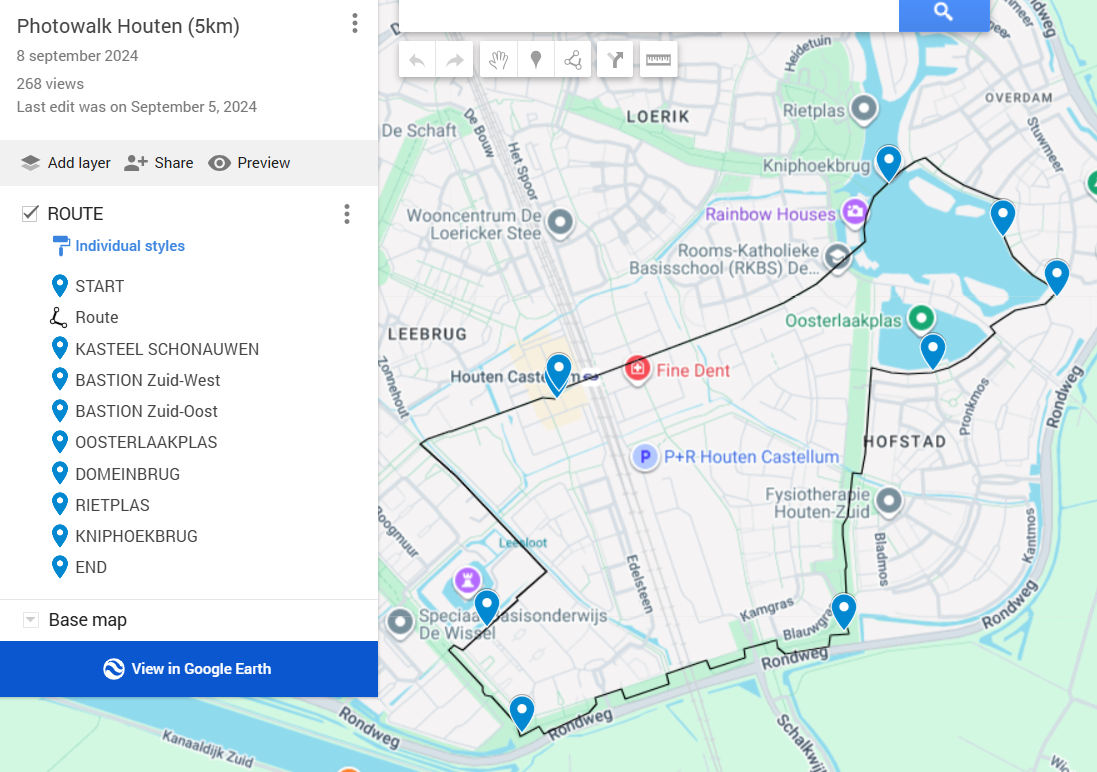This screenshot has height=772, width=1097.
Task: Click into the map search input field
Action: click(x=649, y=14)
